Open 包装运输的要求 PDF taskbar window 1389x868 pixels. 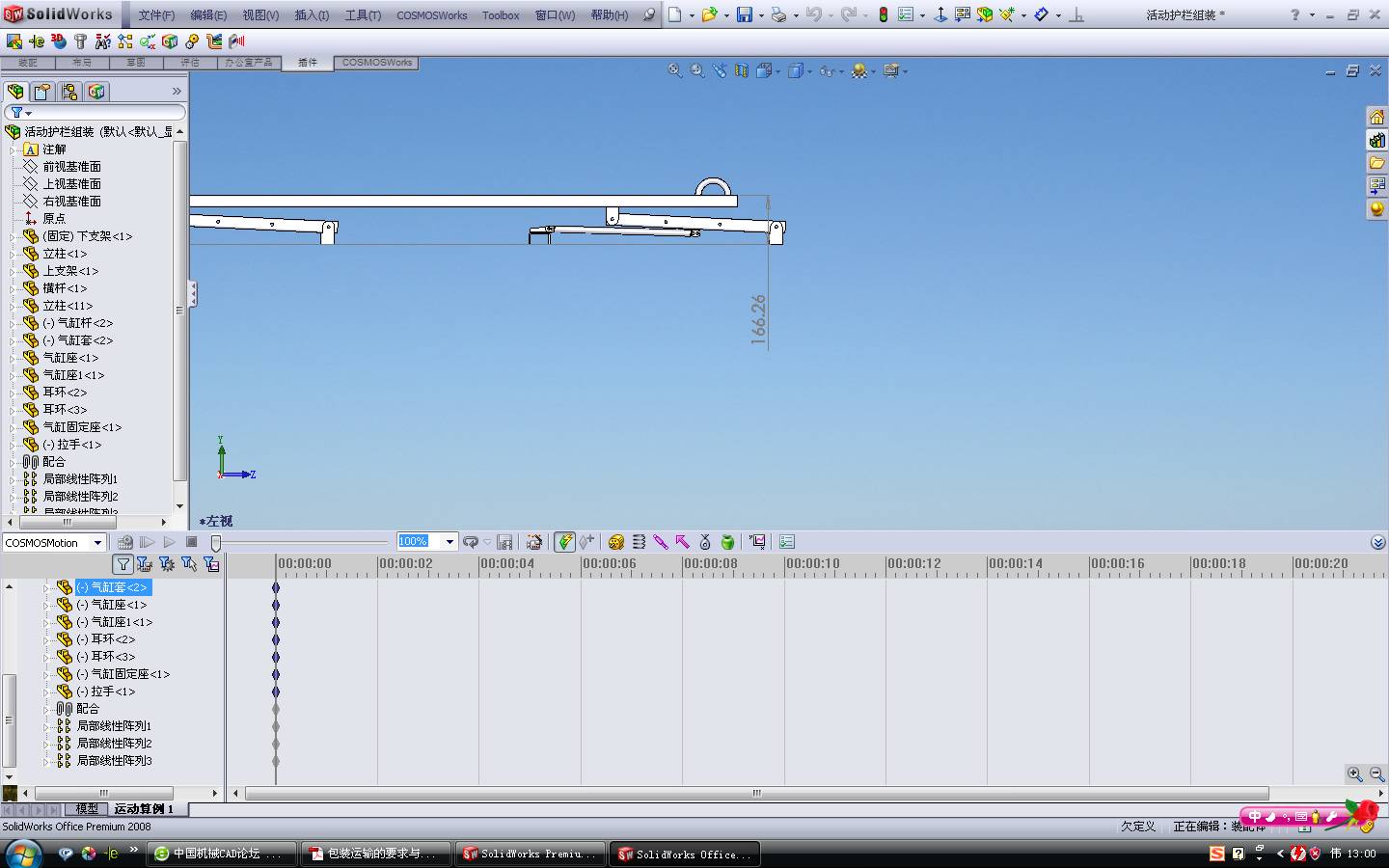coord(375,854)
